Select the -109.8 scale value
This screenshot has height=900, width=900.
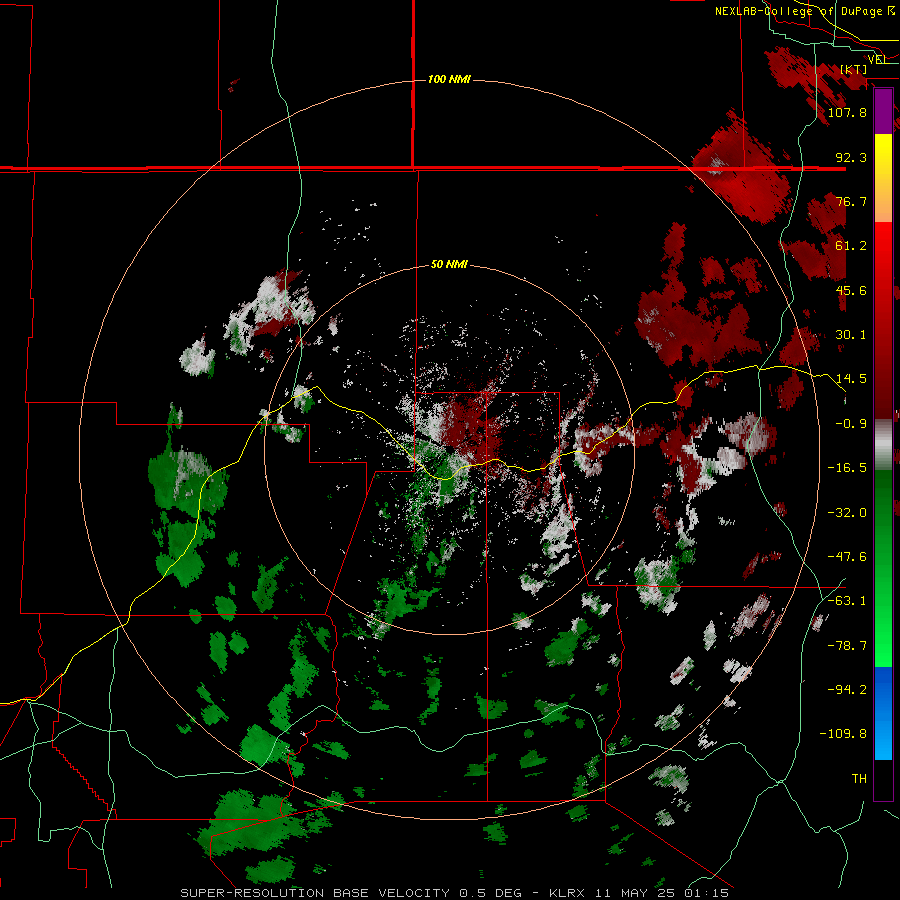(843, 734)
